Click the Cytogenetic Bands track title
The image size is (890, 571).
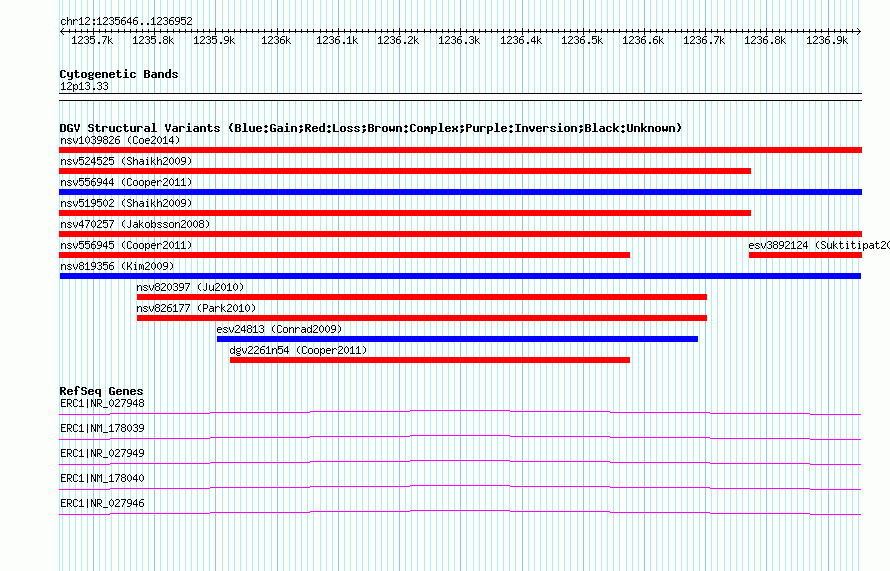(x=119, y=74)
